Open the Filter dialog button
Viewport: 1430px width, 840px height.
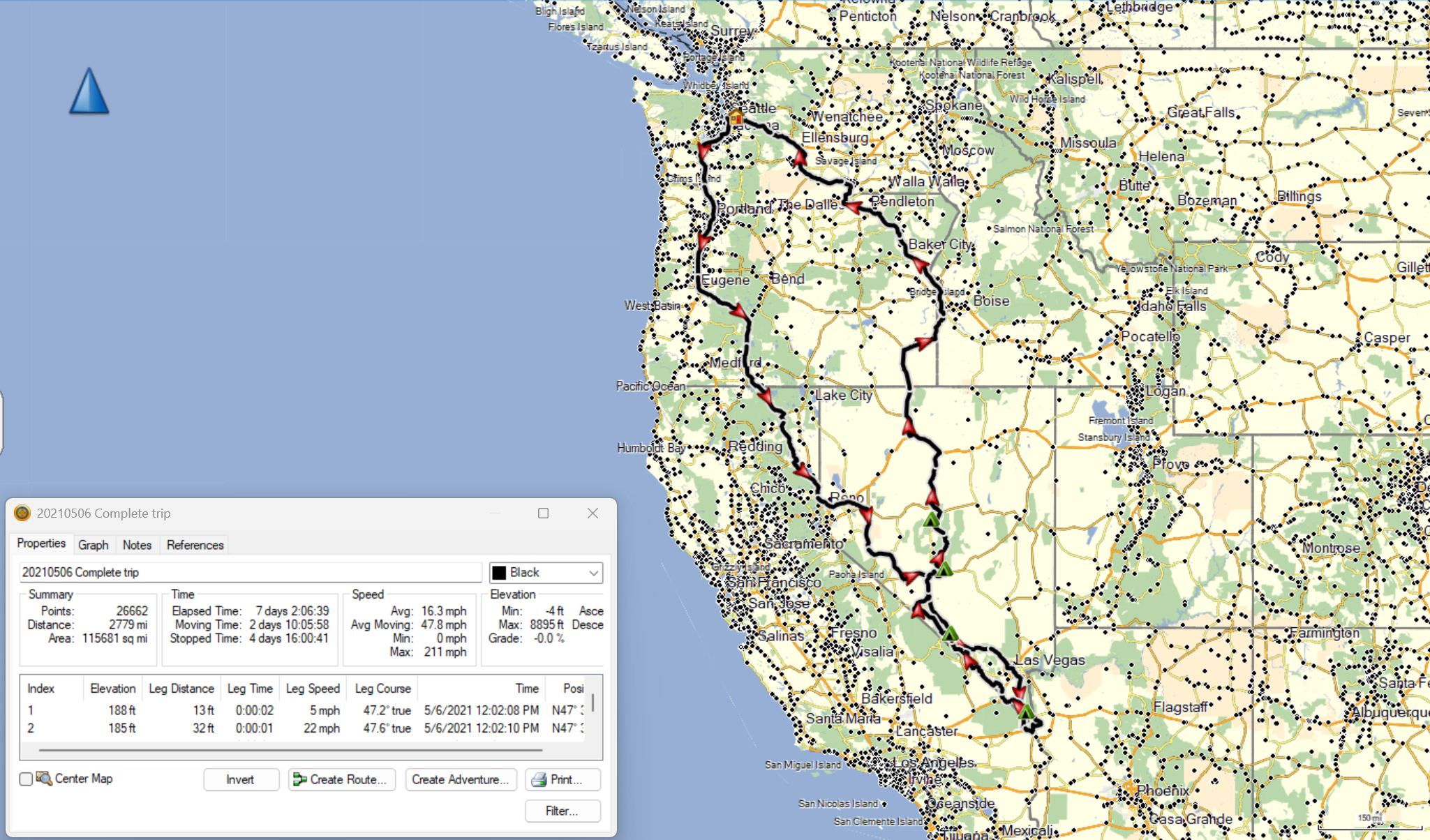[x=562, y=811]
